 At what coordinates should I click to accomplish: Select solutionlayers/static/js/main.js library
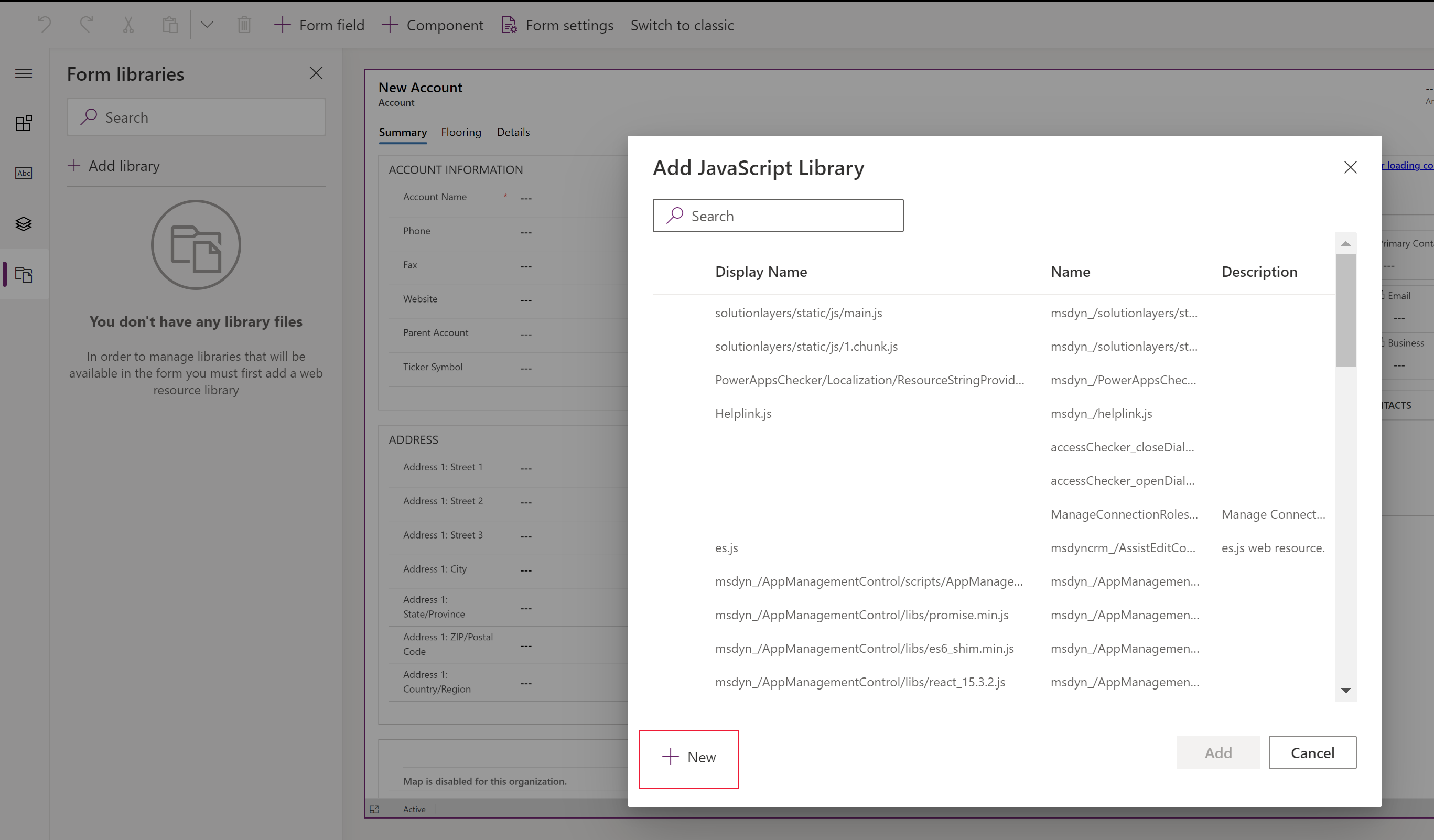point(799,311)
